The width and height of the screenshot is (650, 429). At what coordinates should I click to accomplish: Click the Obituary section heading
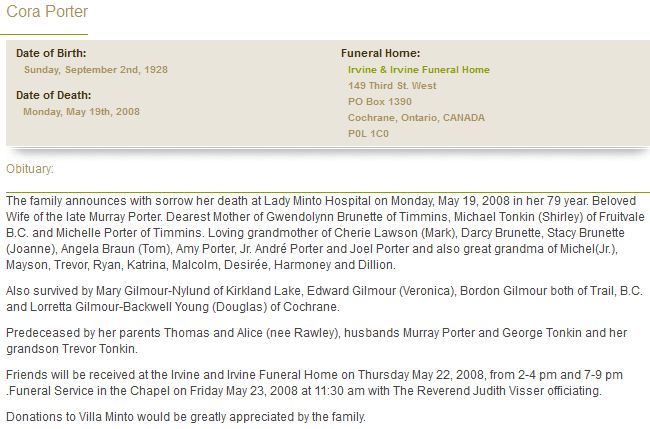[x=30, y=168]
